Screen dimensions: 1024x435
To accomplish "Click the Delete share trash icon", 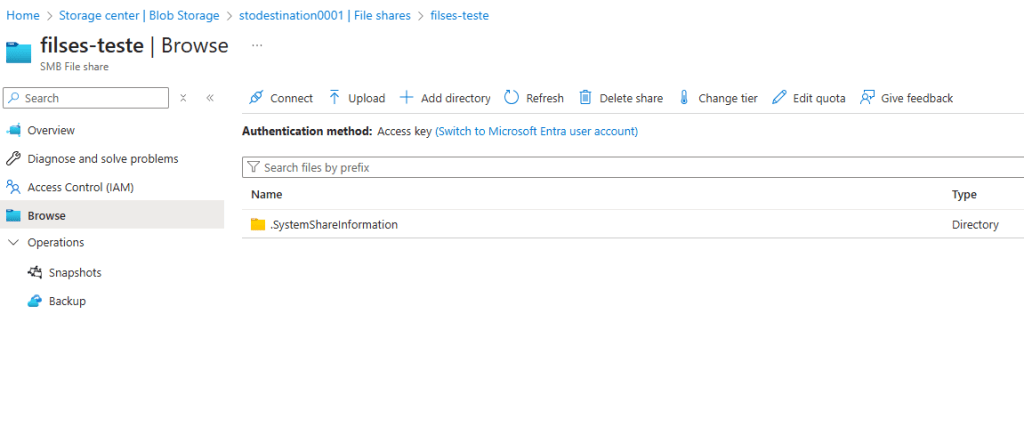I will (x=586, y=98).
